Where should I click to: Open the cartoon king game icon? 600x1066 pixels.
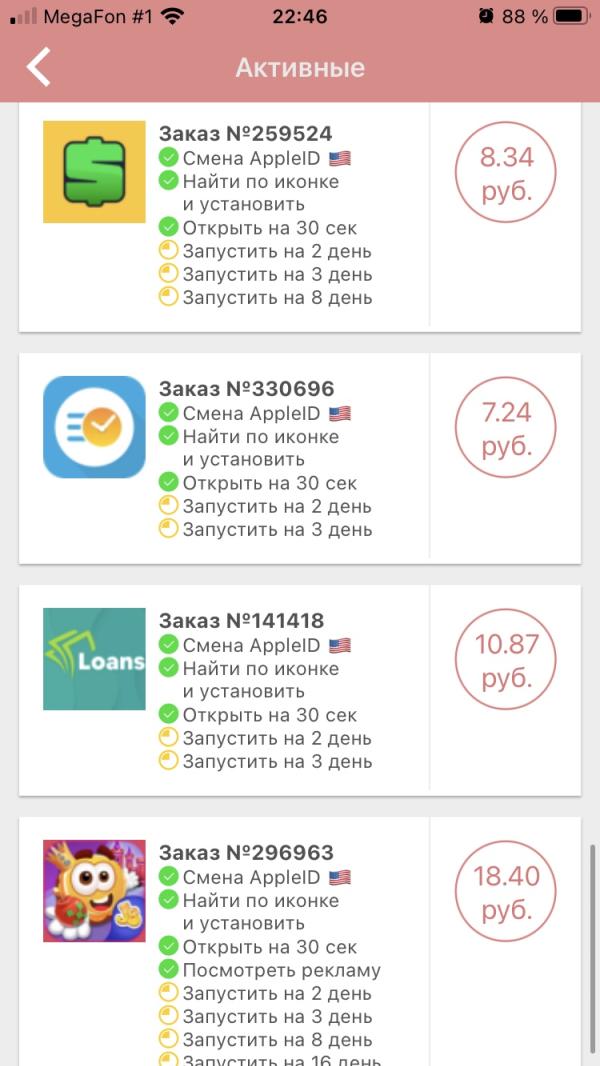pos(94,891)
